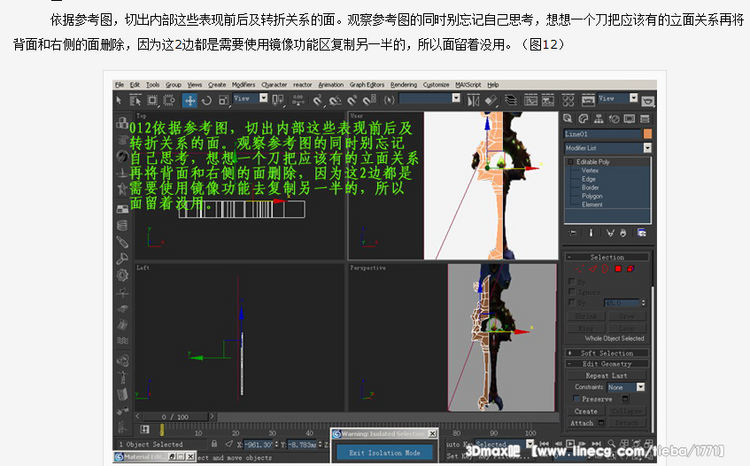The image size is (750, 466).
Task: Tick the Ignore Backfacing checkbox
Action: pos(572,291)
